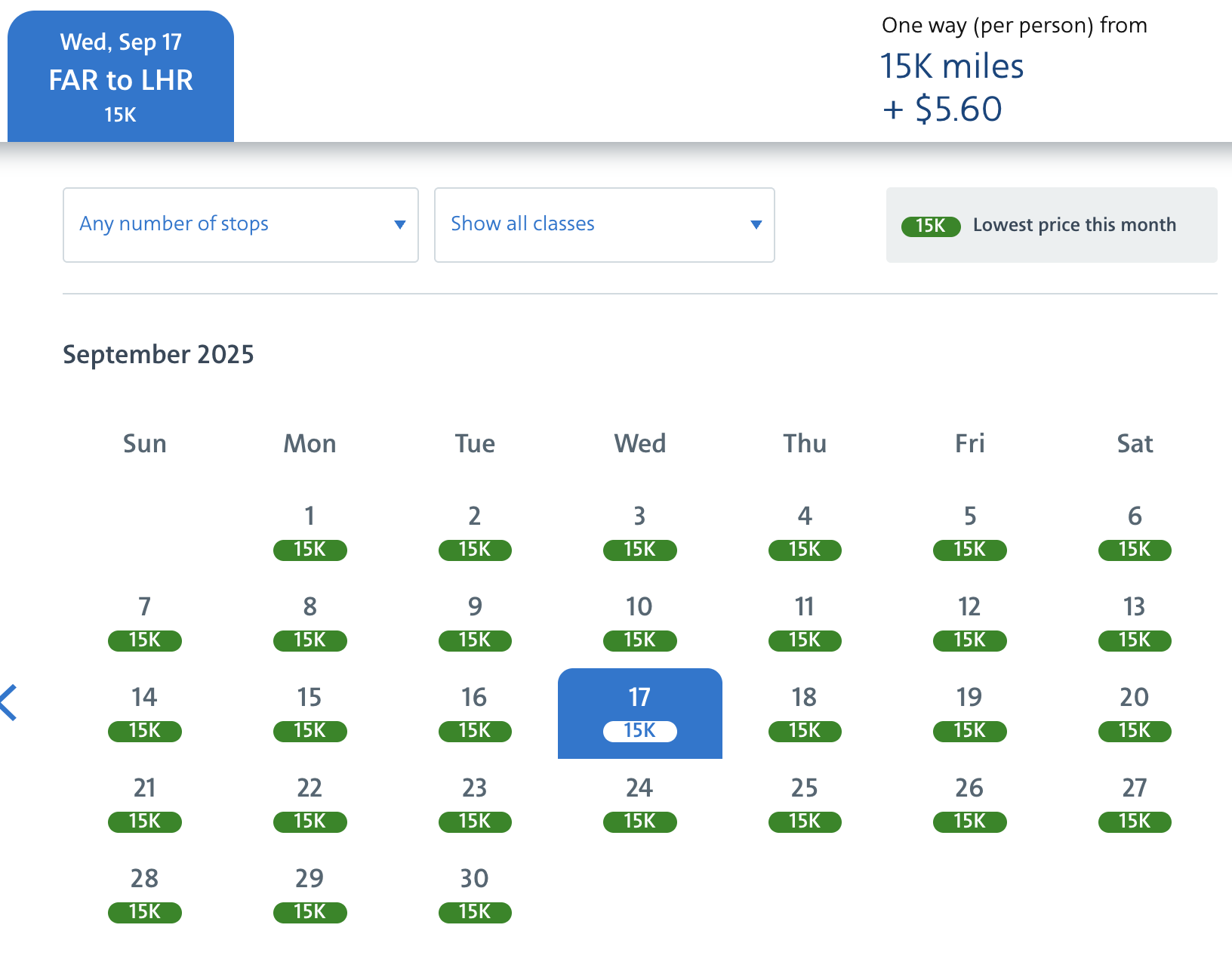Choose Monday September 29
1232x968 pixels.
click(x=310, y=895)
